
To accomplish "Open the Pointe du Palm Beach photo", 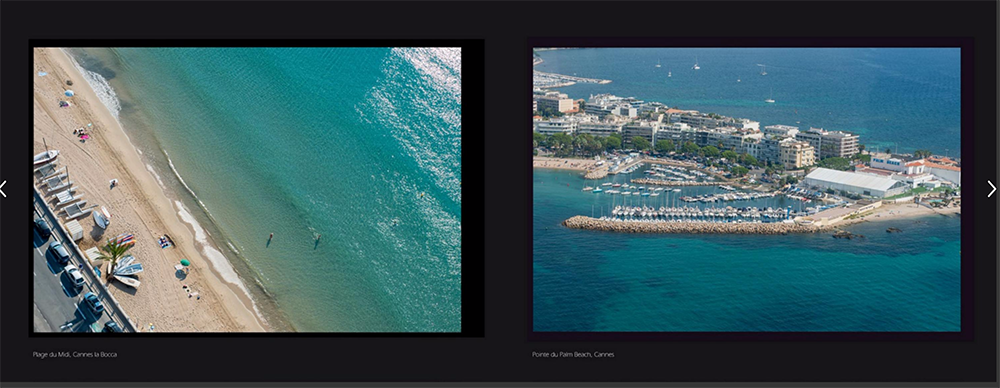I will [747, 190].
